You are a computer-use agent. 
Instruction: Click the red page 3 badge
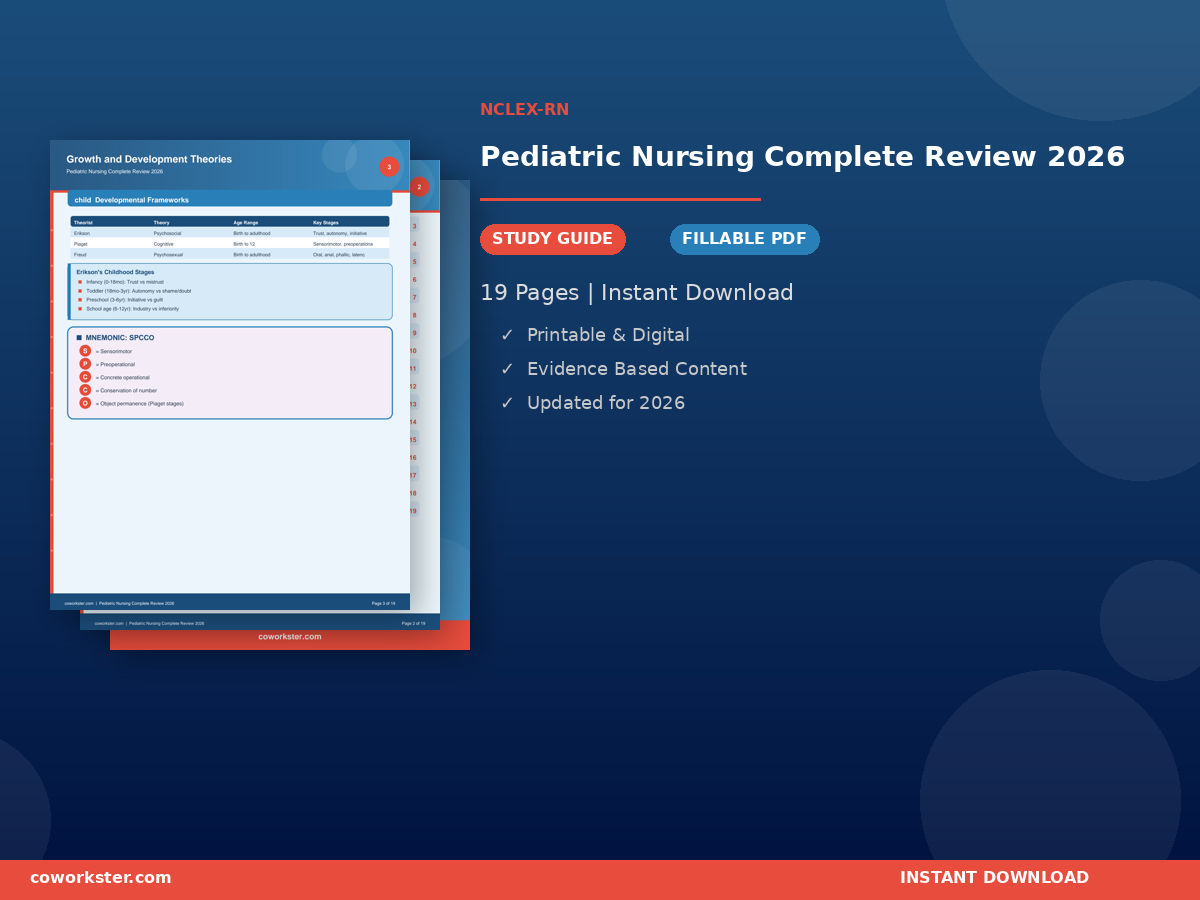pos(389,167)
